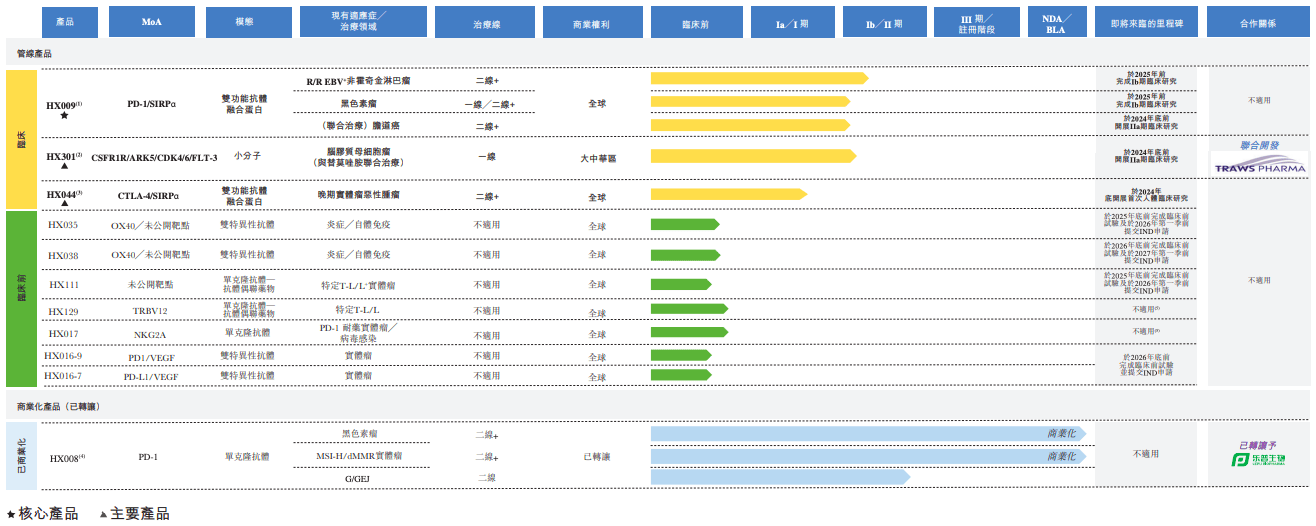
Task: Click the triangle marker under HX301
Action: coord(65,166)
